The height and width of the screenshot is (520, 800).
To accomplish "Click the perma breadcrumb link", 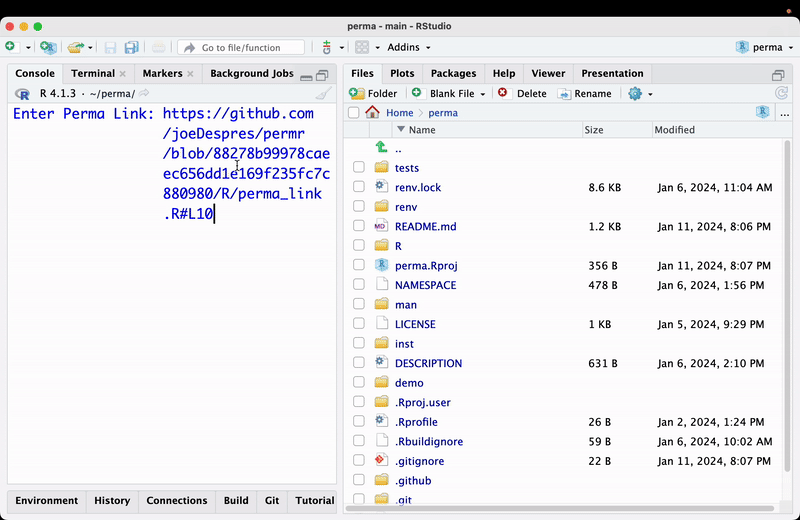I will coord(443,113).
